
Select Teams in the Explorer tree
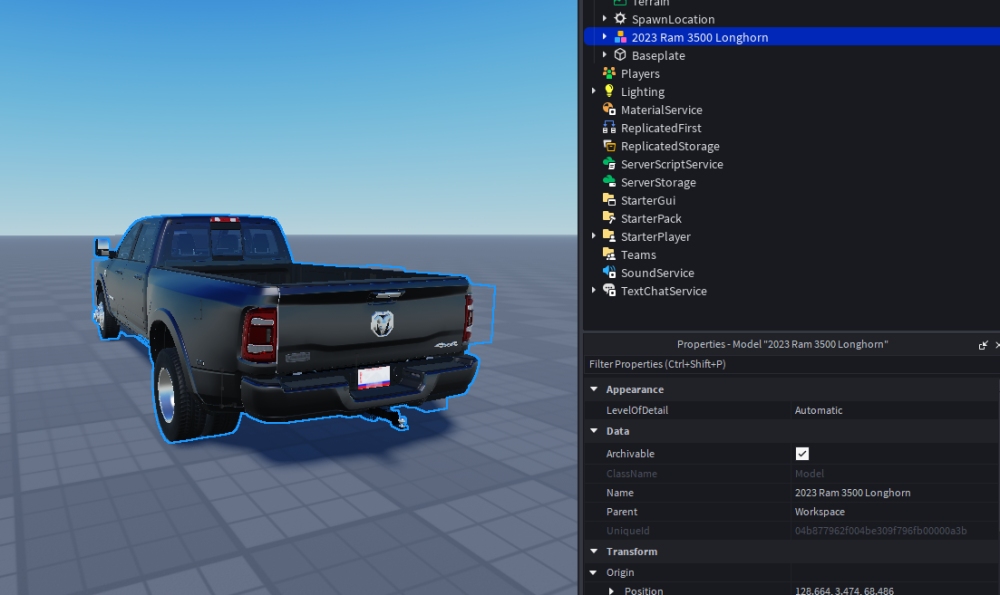pyautogui.click(x=638, y=254)
